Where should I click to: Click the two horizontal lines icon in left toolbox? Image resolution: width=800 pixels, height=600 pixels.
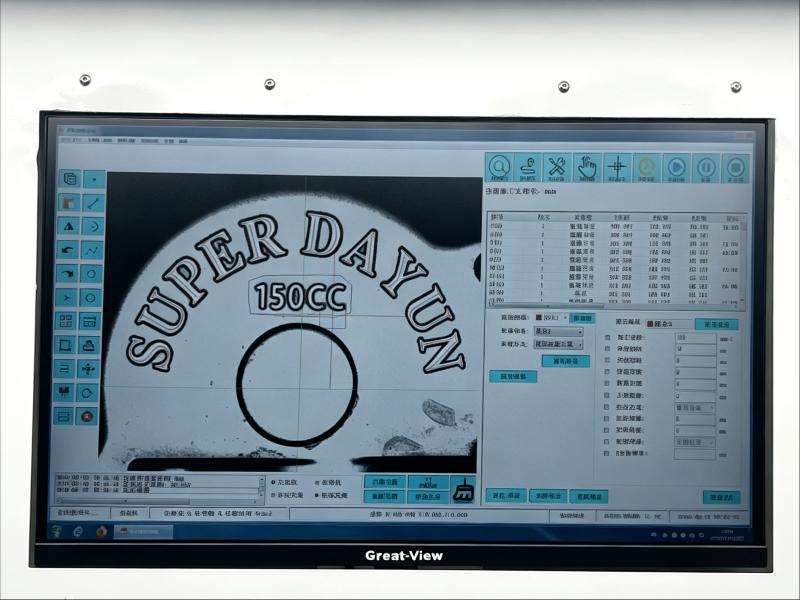64,368
